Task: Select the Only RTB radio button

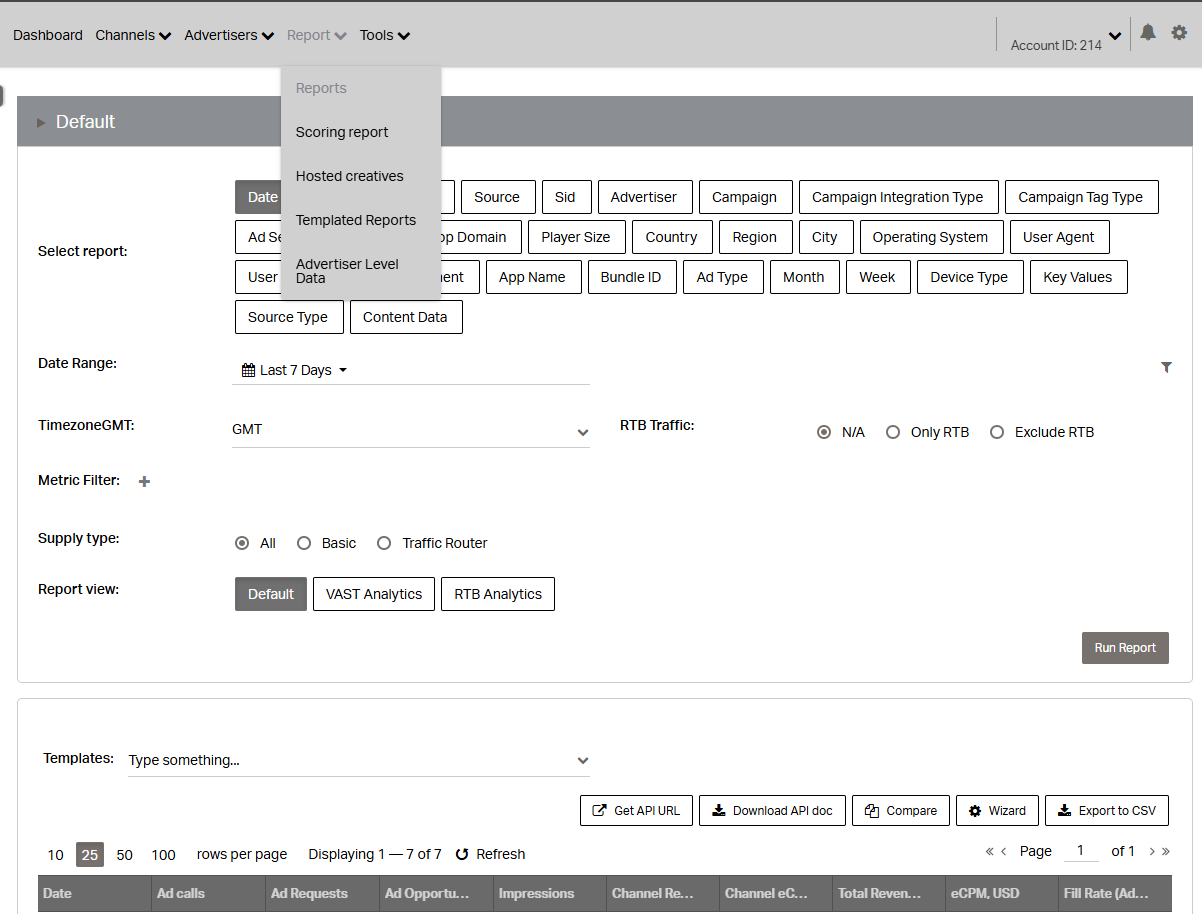Action: pyautogui.click(x=893, y=432)
